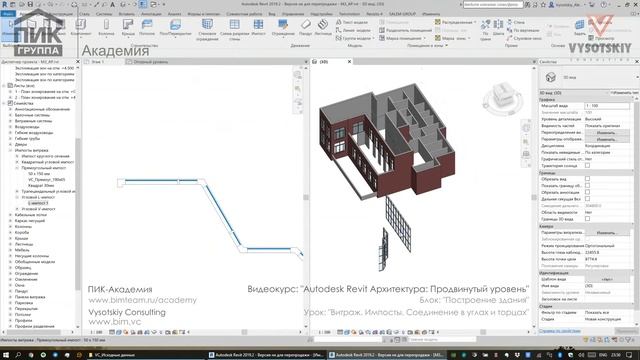Collapse Импосты витража node
This screenshot has width=640, height=360.
11,150
